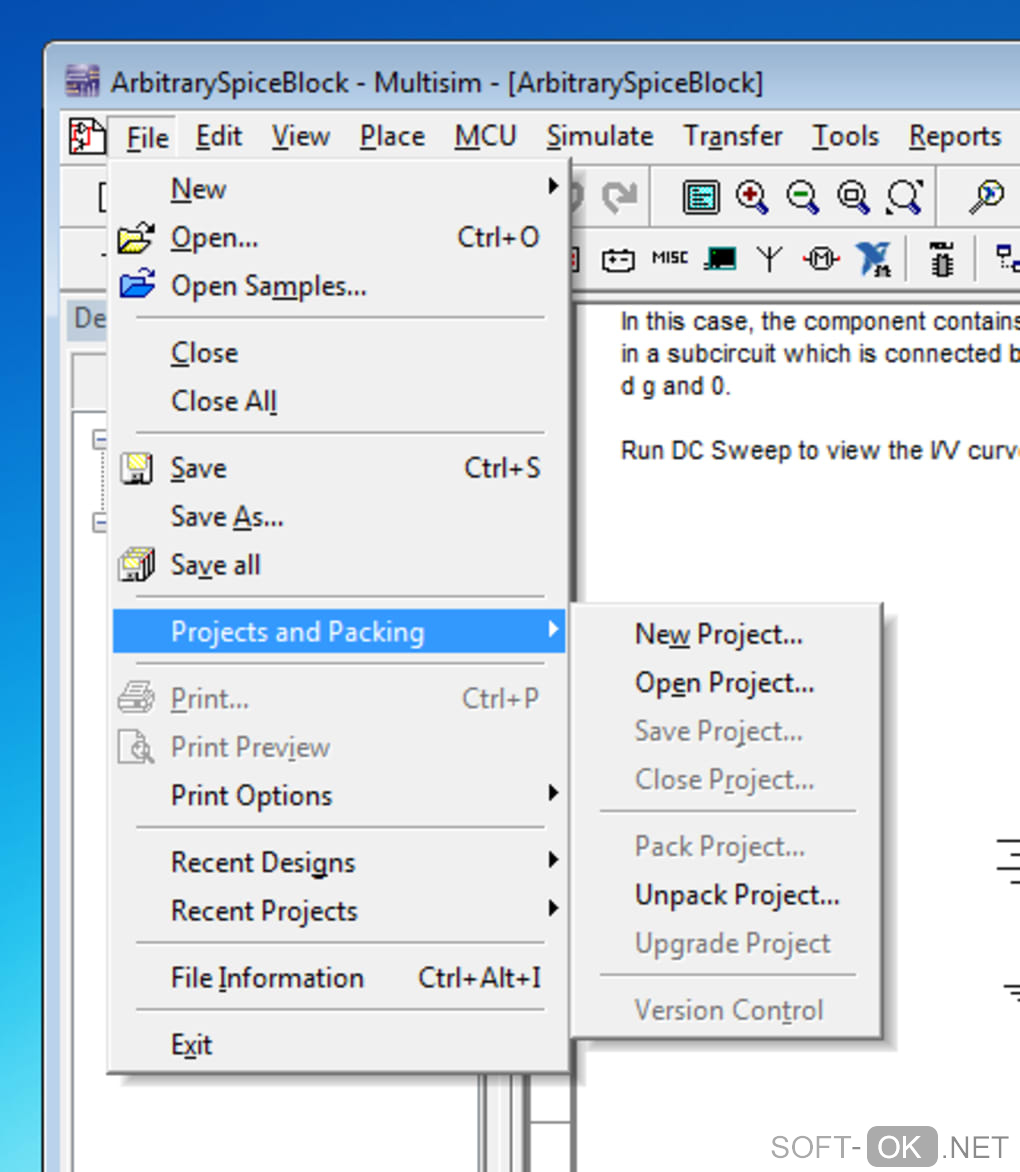Screen dimensions: 1020x1172
Task: Open the Reports menu
Action: 955,136
